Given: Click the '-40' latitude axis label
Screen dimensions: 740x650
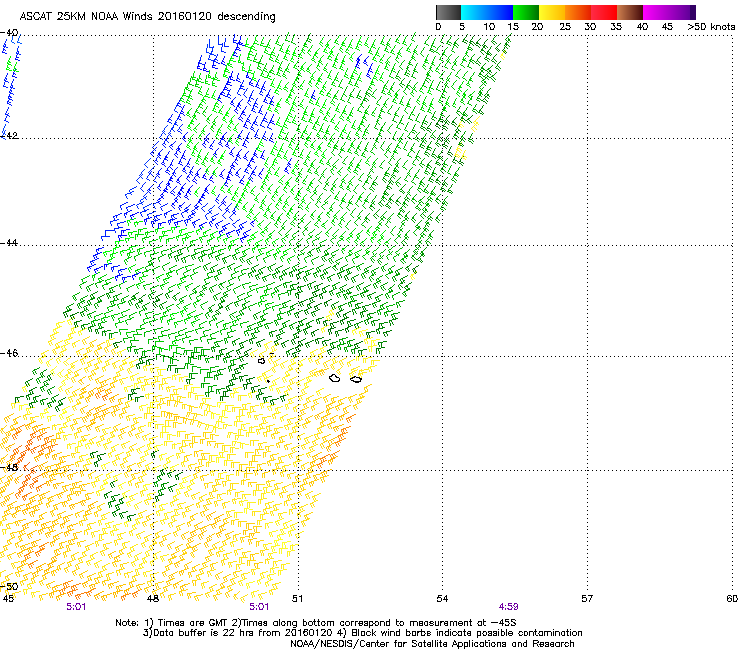Looking at the screenshot, I should click(9, 33).
